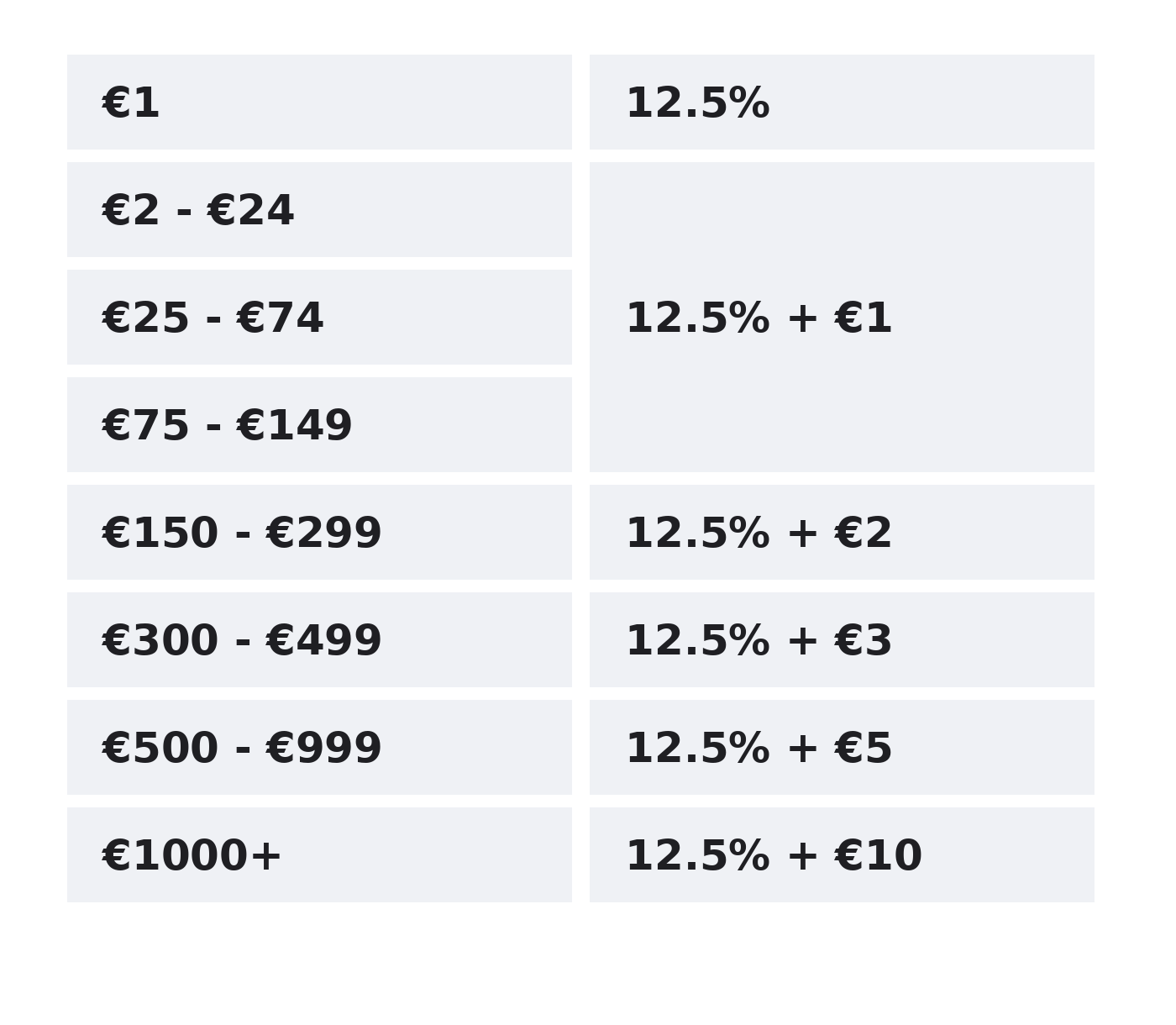Select the €1 price cell
The image size is (1176, 1025).
319,102
